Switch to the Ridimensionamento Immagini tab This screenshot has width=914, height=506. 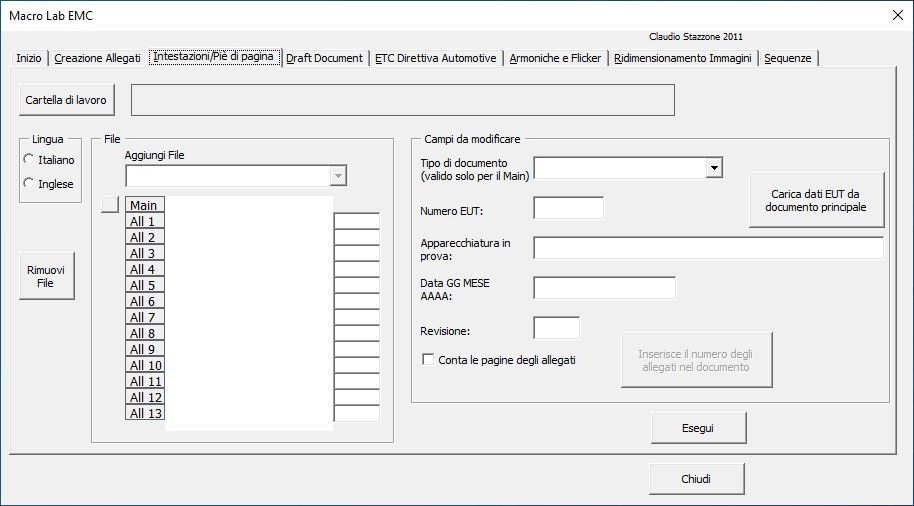(683, 58)
